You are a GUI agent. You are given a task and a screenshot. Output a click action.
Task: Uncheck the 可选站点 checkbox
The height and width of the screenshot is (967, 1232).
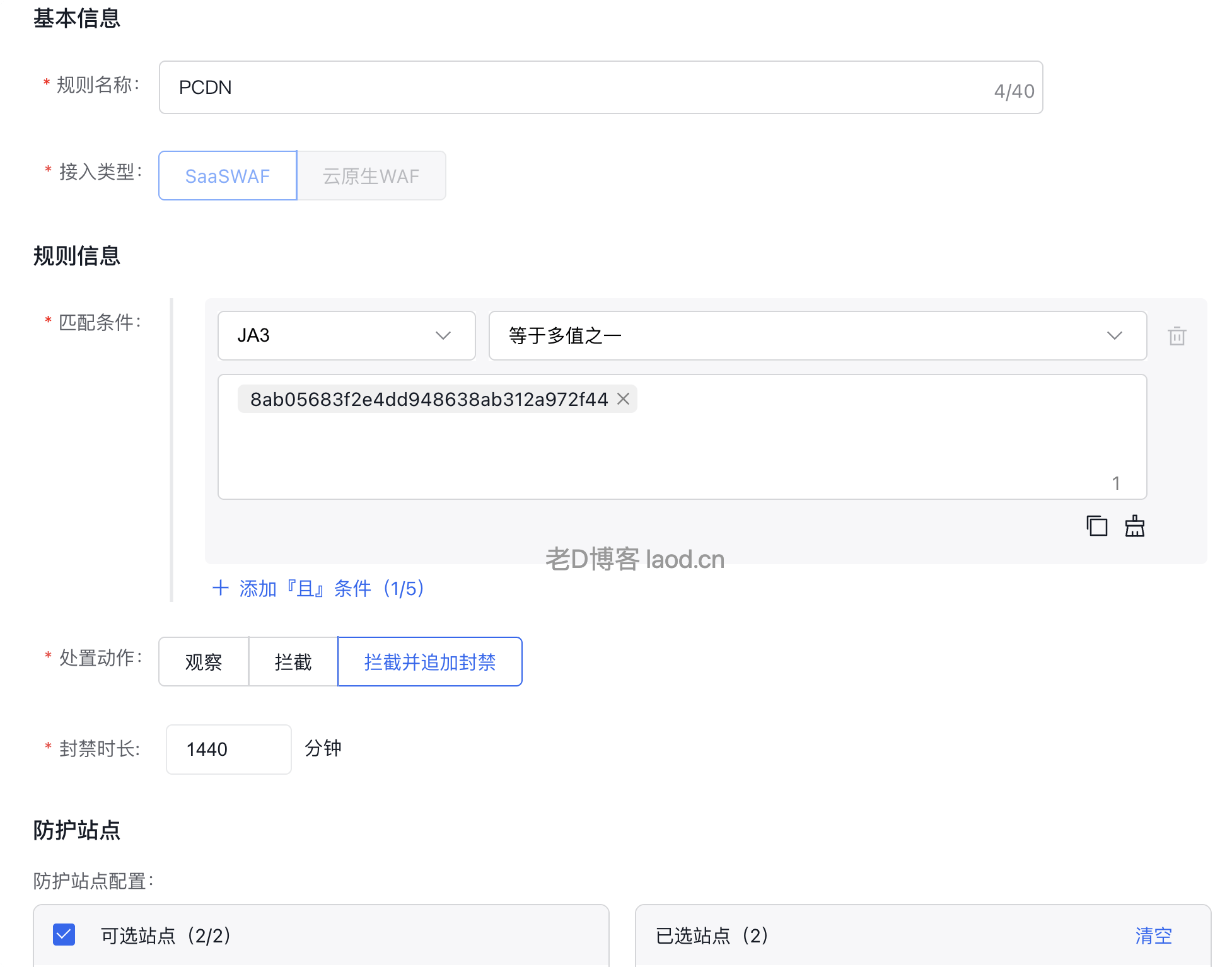click(x=64, y=935)
